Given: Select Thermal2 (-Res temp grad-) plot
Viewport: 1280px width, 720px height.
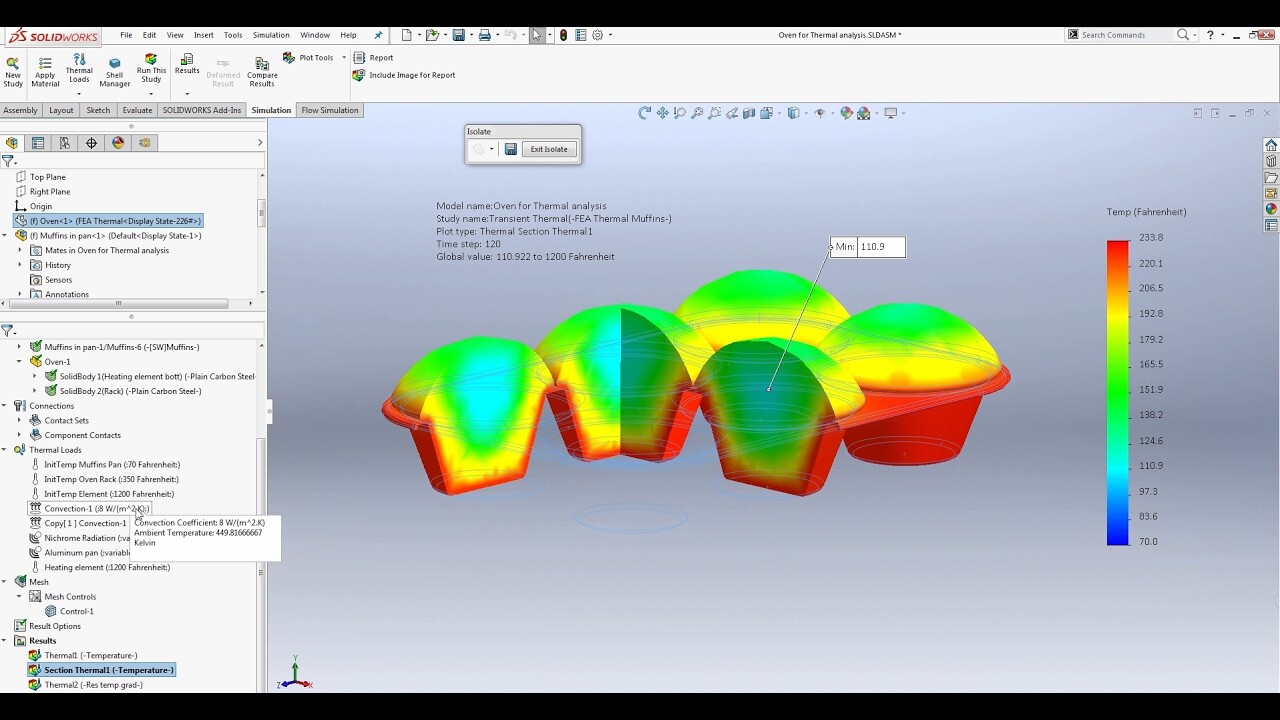Looking at the screenshot, I should (x=85, y=685).
